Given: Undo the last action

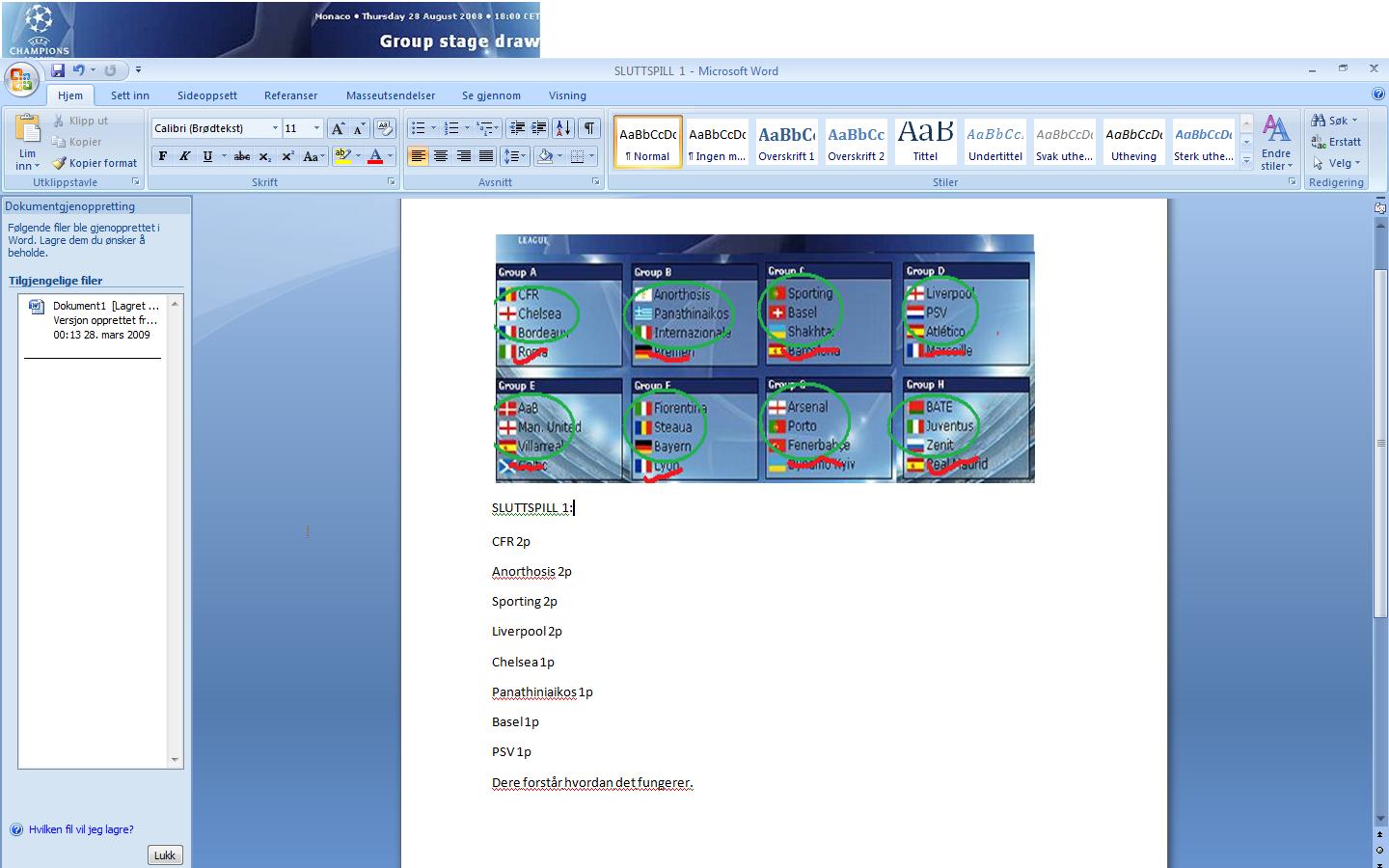Looking at the screenshot, I should [79, 70].
